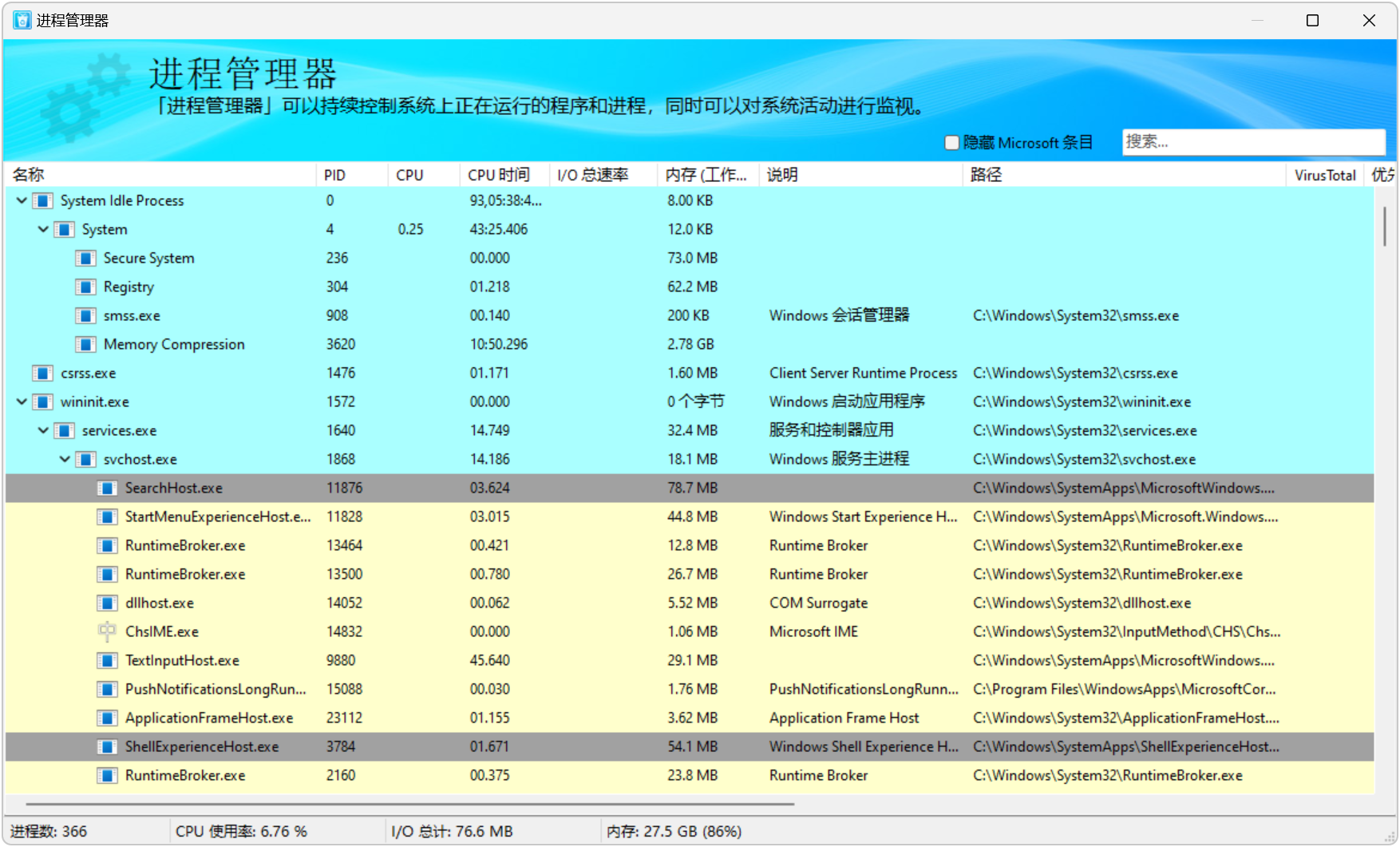The width and height of the screenshot is (1400, 847).
Task: Click the dllhost.exe process icon
Action: pyautogui.click(x=108, y=603)
